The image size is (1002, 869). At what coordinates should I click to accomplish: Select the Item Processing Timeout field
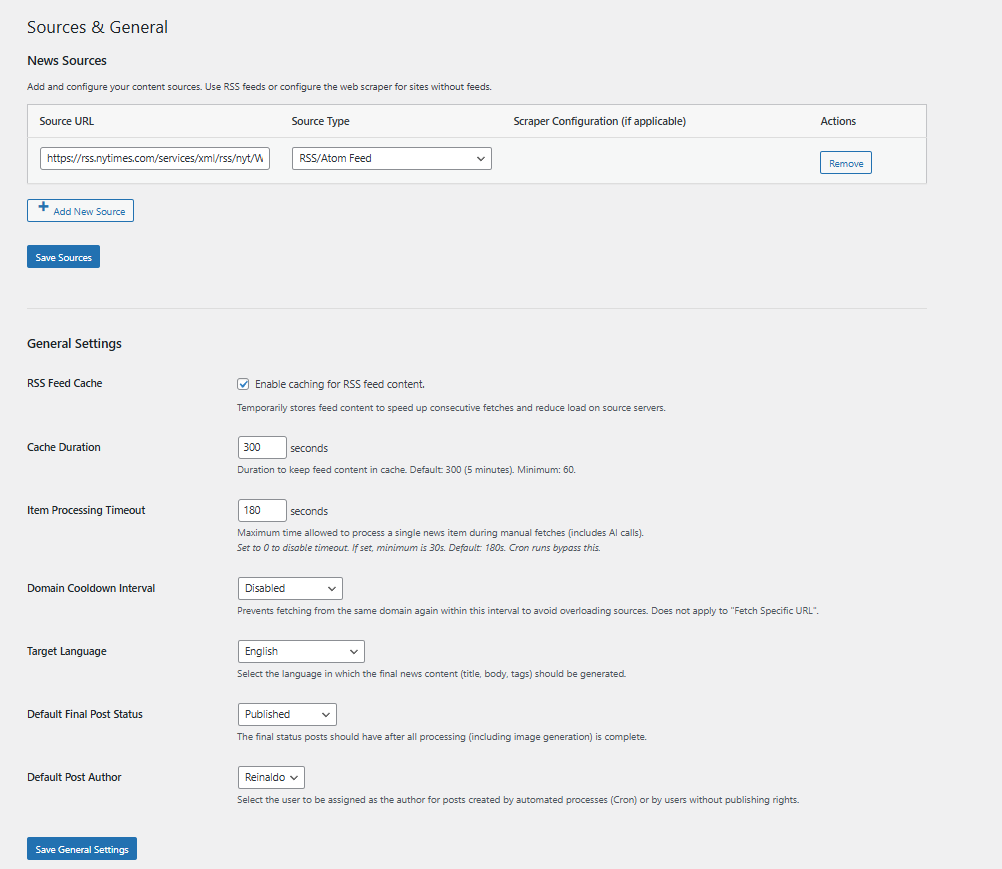pyautogui.click(x=262, y=510)
